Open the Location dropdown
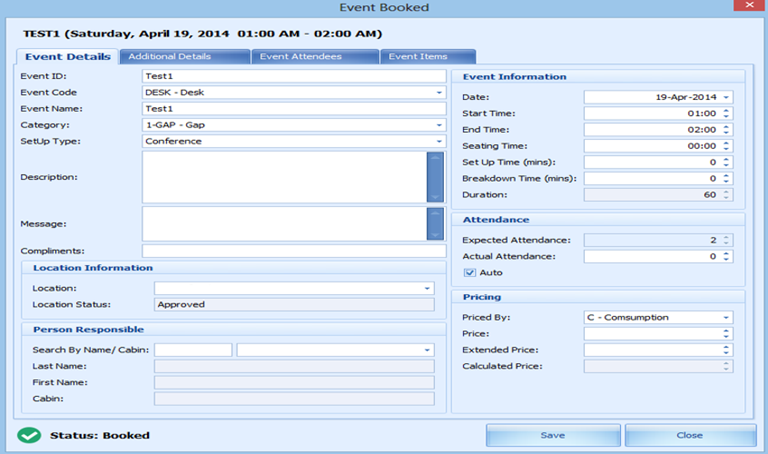Screen dimensions: 768x454 point(427,288)
